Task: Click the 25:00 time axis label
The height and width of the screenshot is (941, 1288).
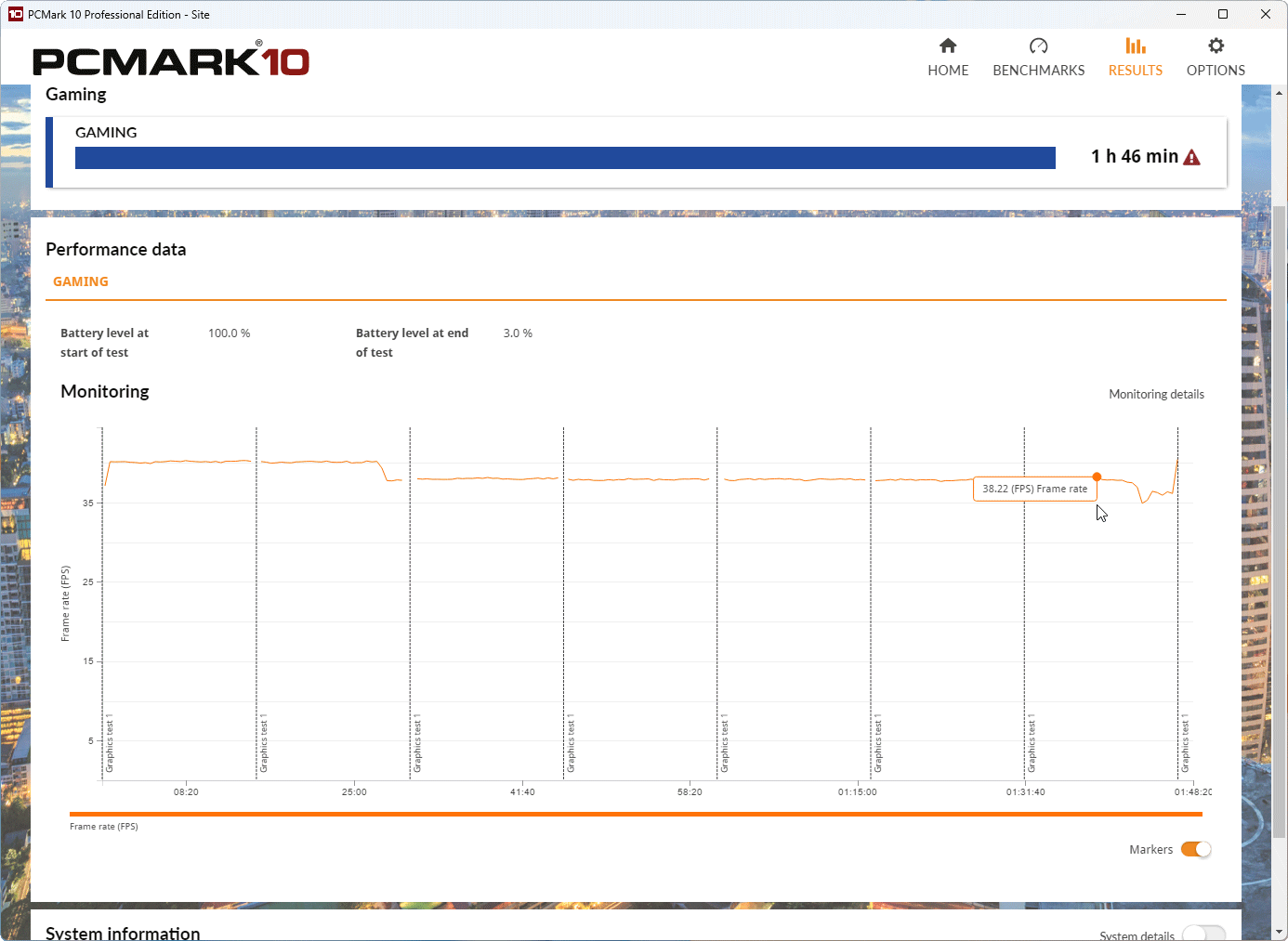Action: 354,792
